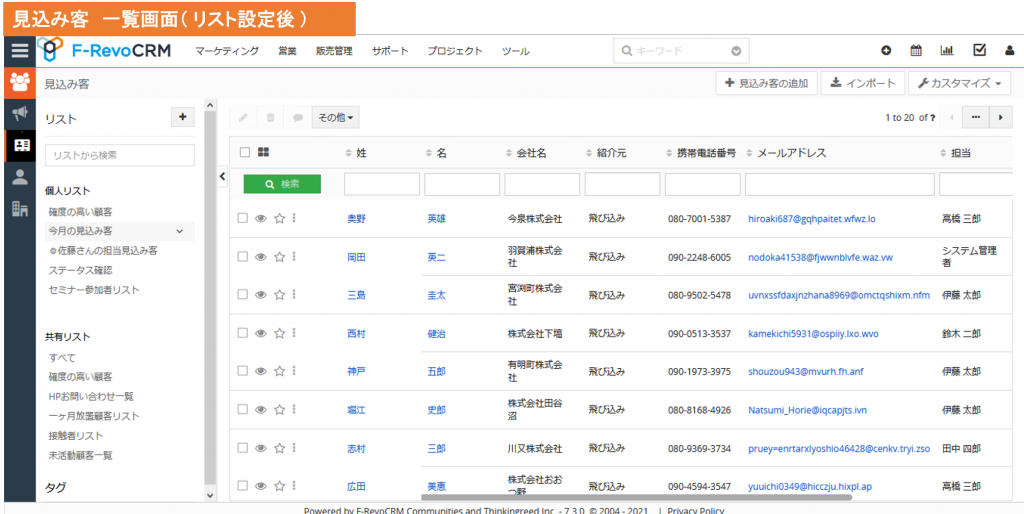Preview the 志村 record with eye icon
1024x514 pixels.
[261, 448]
